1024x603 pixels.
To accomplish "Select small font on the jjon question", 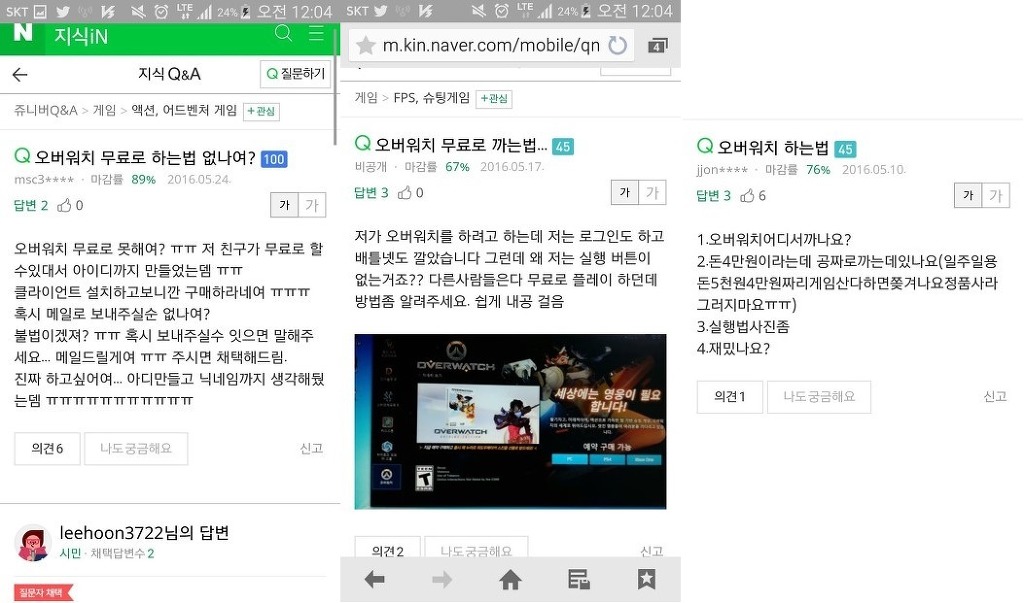I will (968, 195).
